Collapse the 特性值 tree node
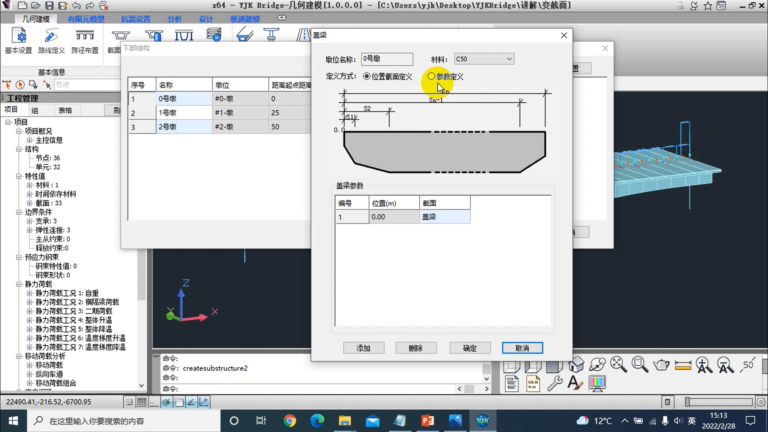 click(19, 176)
